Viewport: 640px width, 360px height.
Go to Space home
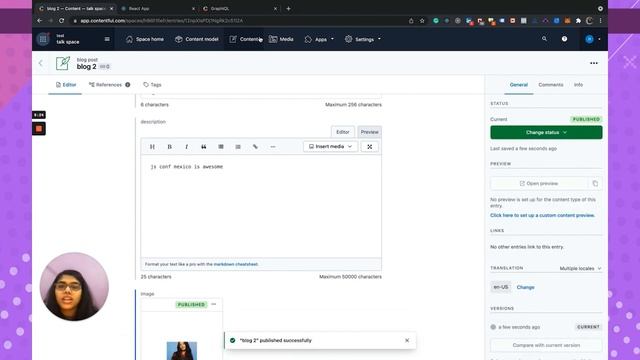[x=144, y=39]
